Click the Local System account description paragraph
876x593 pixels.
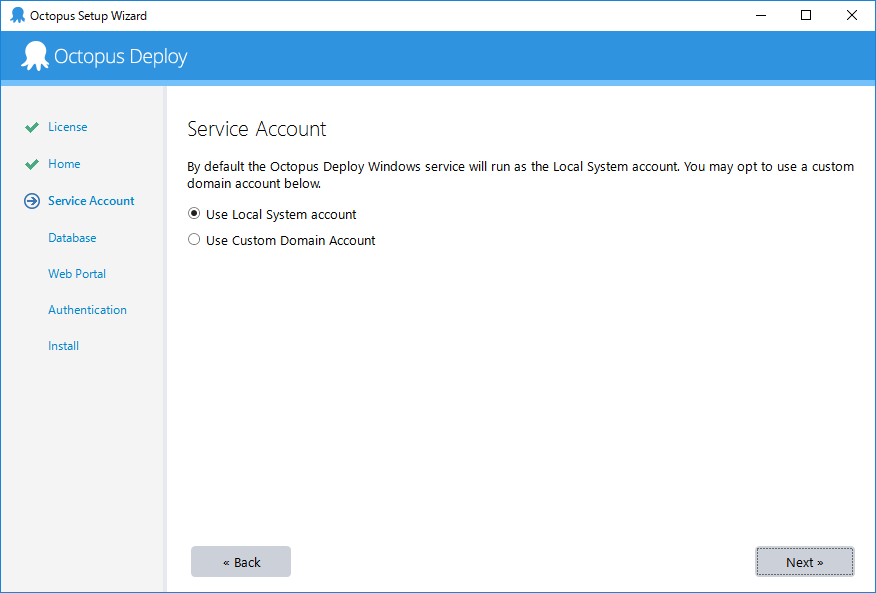[x=520, y=175]
